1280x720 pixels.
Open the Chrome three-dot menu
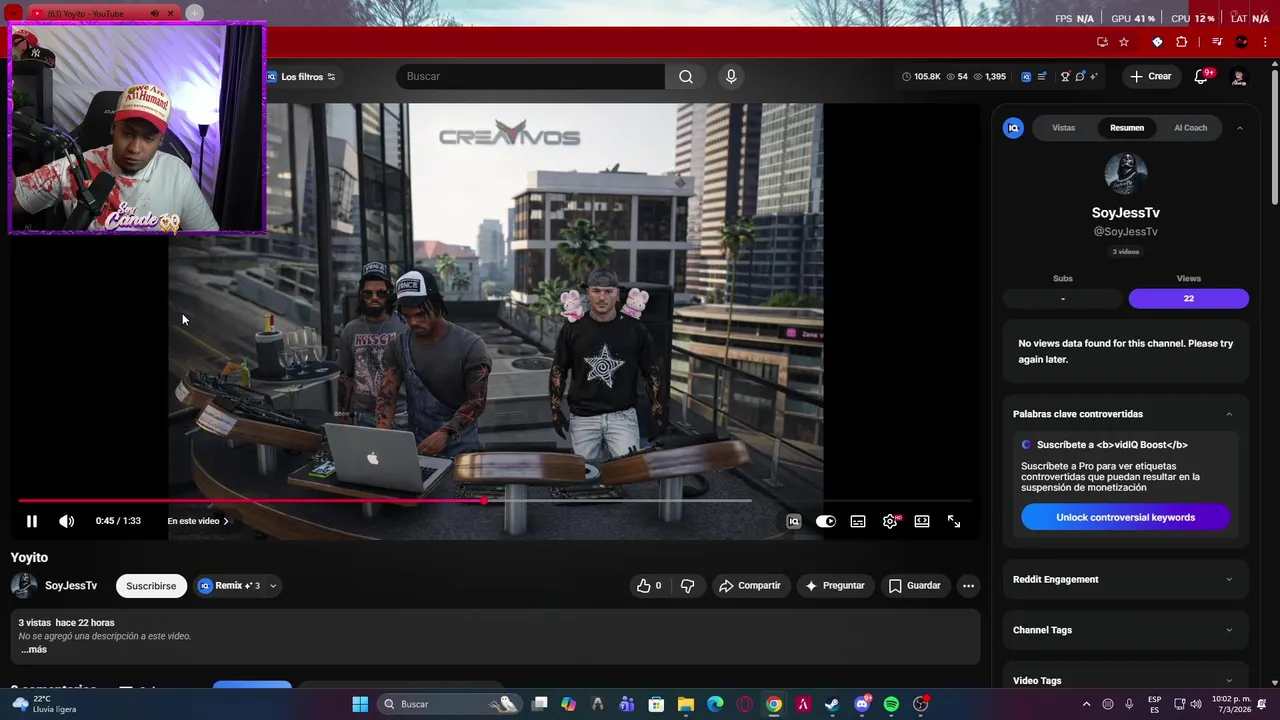coord(1264,42)
